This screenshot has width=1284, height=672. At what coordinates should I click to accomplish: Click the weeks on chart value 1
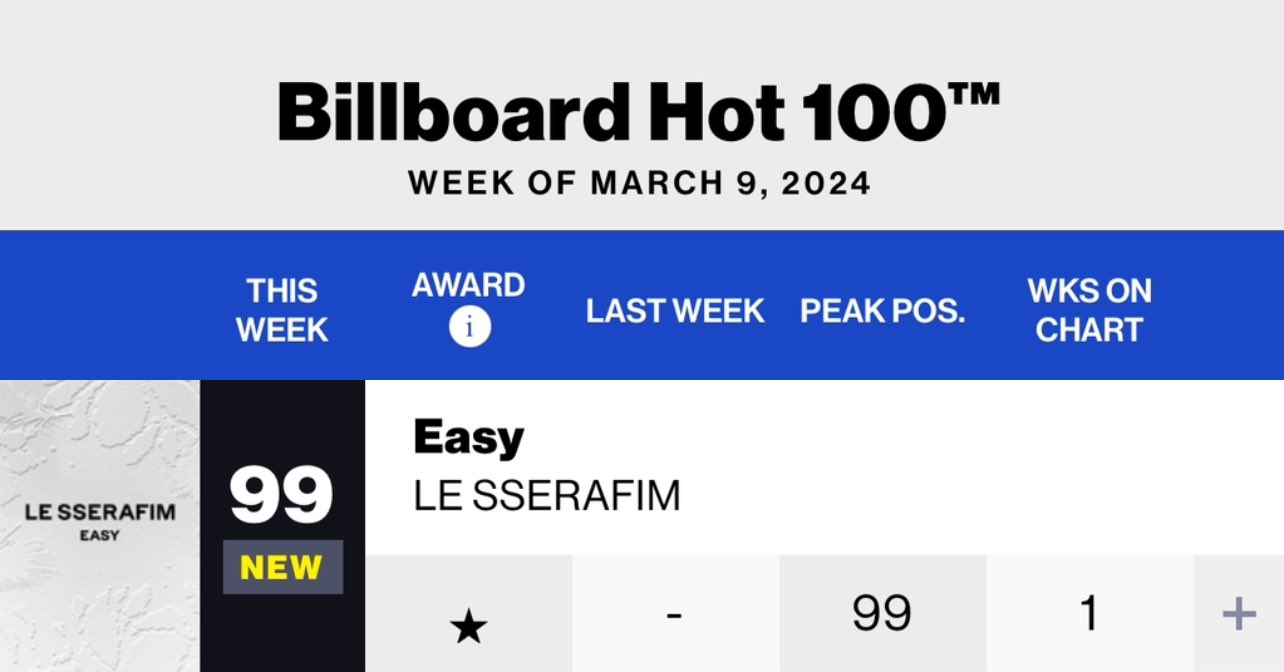[1089, 614]
